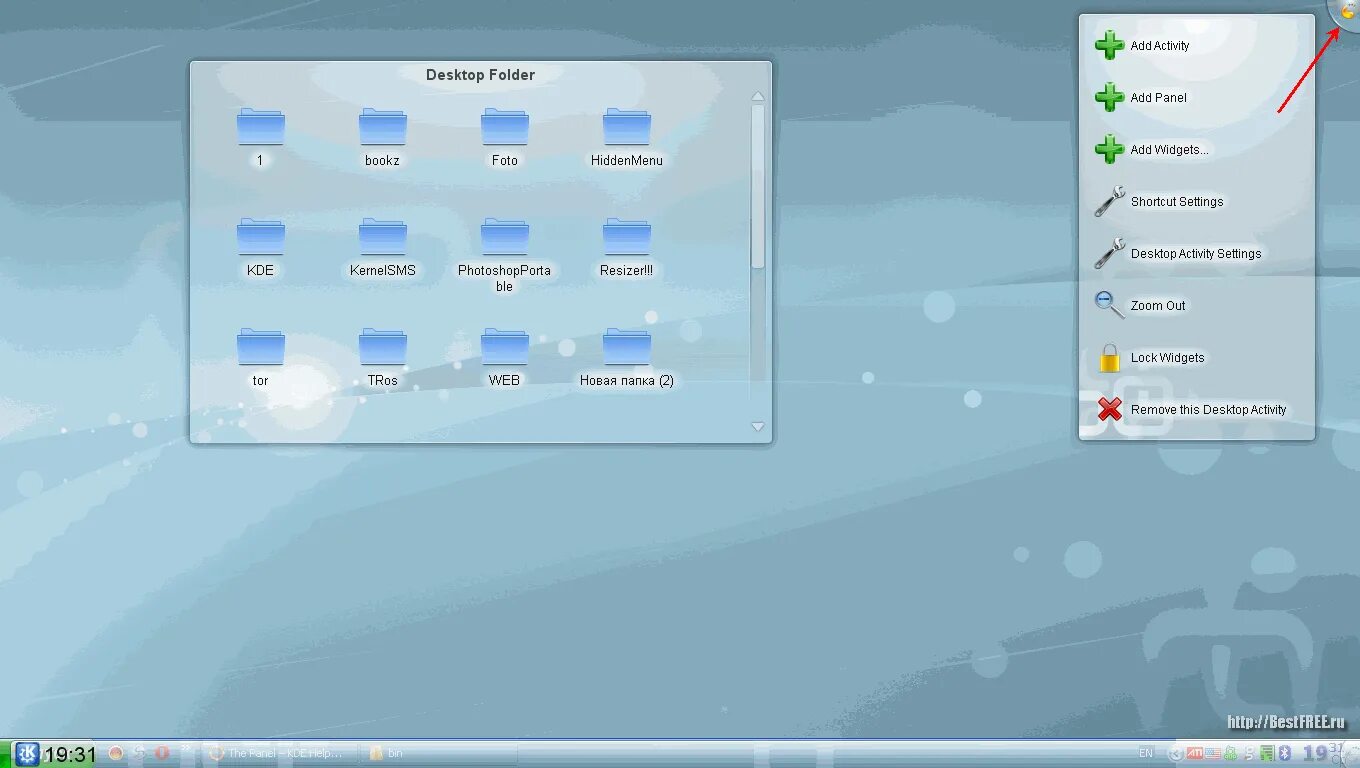
Task: Select the Новая папка (2) folder
Action: click(x=626, y=357)
